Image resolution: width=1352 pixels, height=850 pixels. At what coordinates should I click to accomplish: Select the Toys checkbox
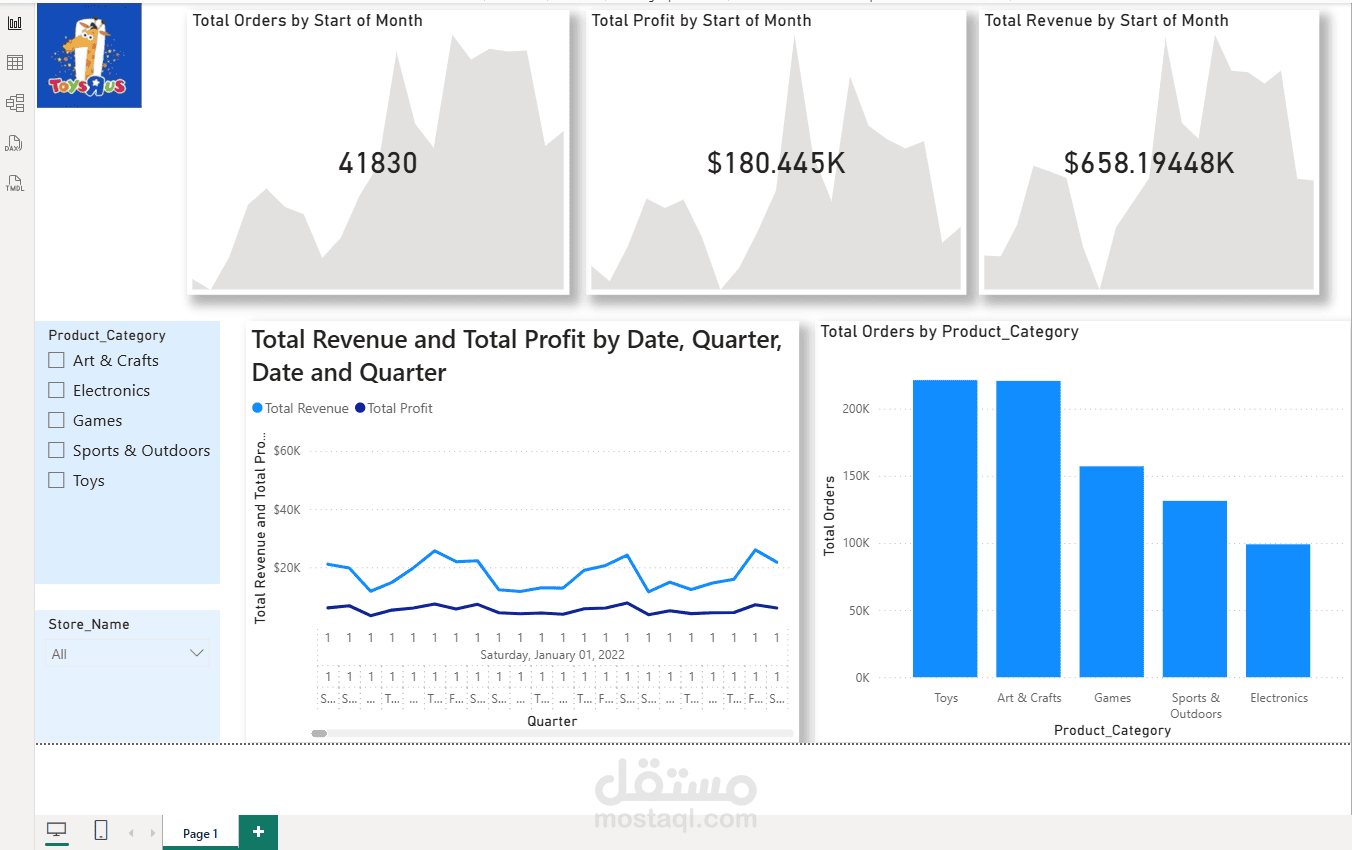[x=57, y=480]
